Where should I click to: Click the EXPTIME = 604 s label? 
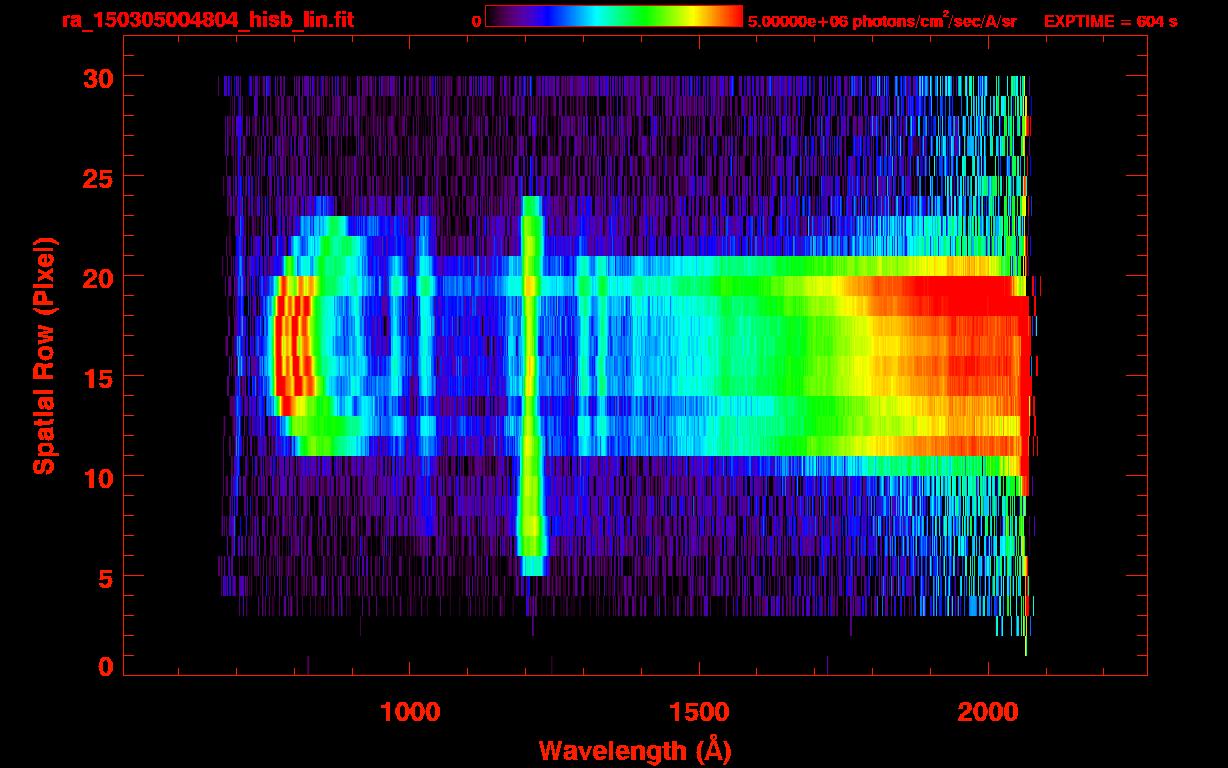coord(1110,20)
